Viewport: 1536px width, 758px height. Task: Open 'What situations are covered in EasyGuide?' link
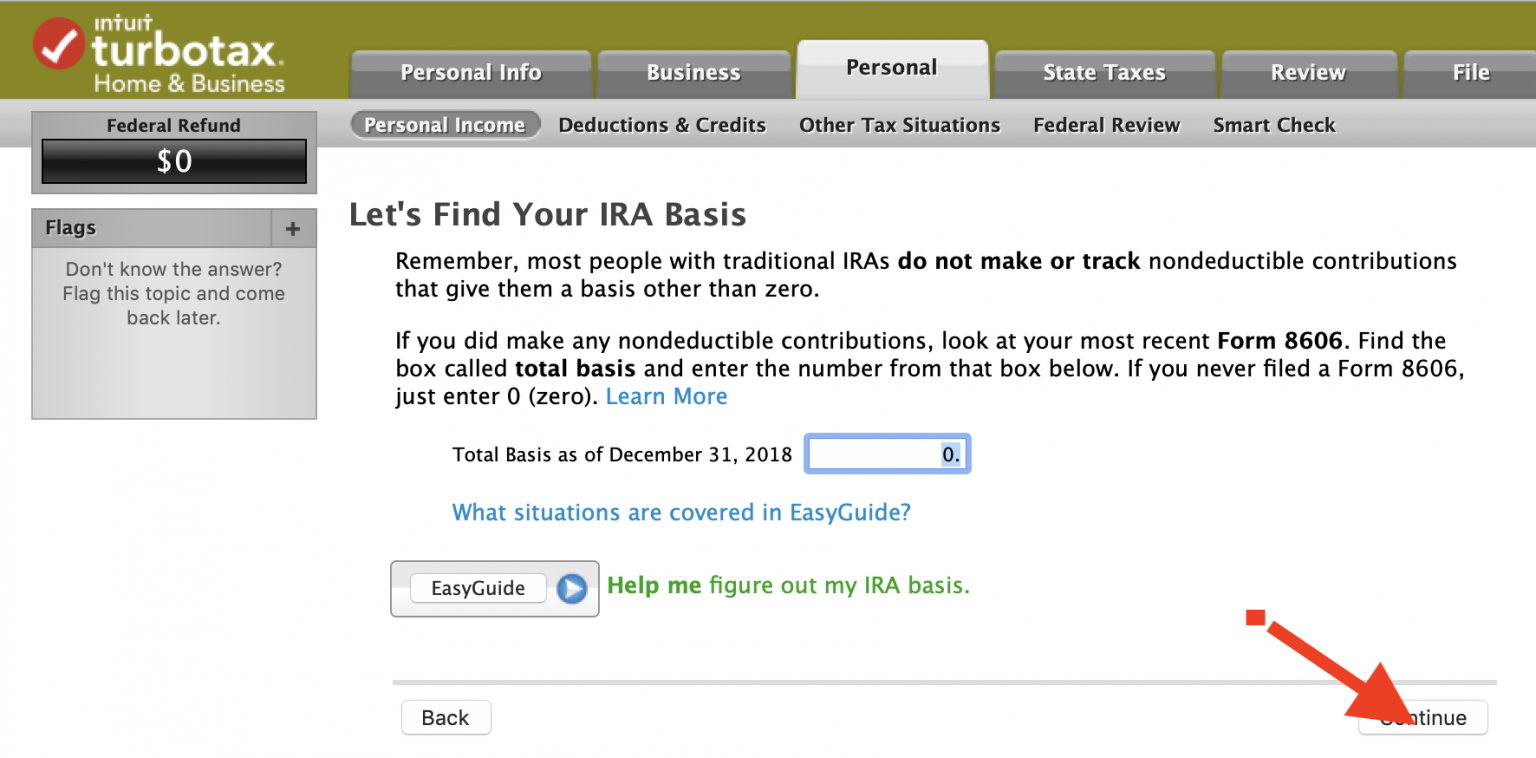click(681, 513)
